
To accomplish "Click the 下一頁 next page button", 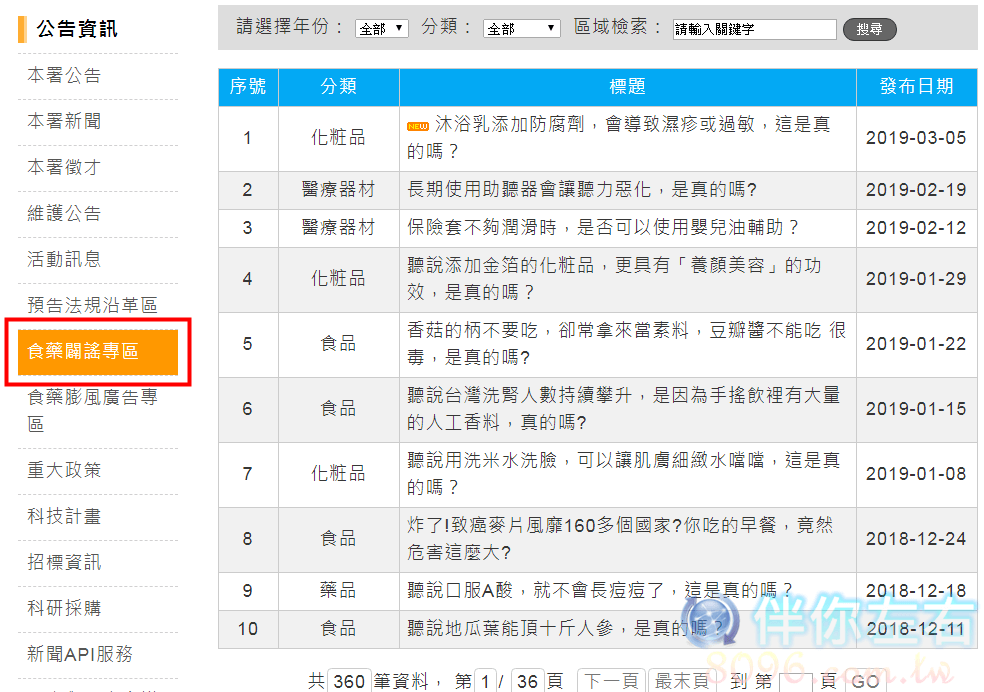I will pos(611,681).
